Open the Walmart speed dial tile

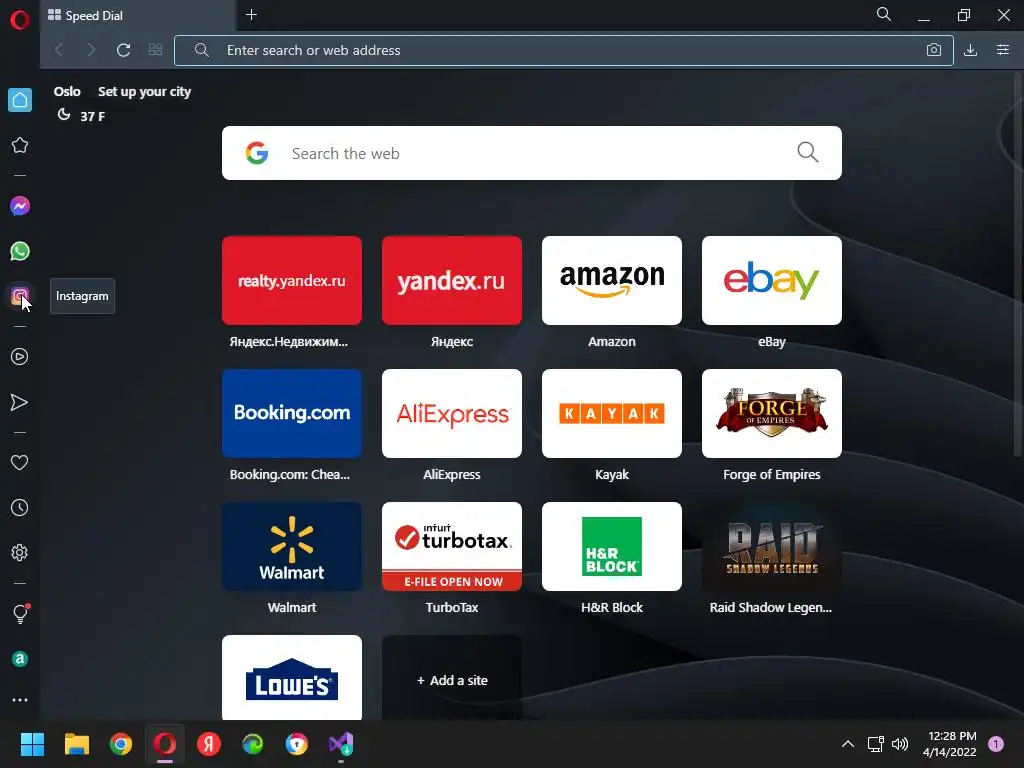[x=292, y=547]
